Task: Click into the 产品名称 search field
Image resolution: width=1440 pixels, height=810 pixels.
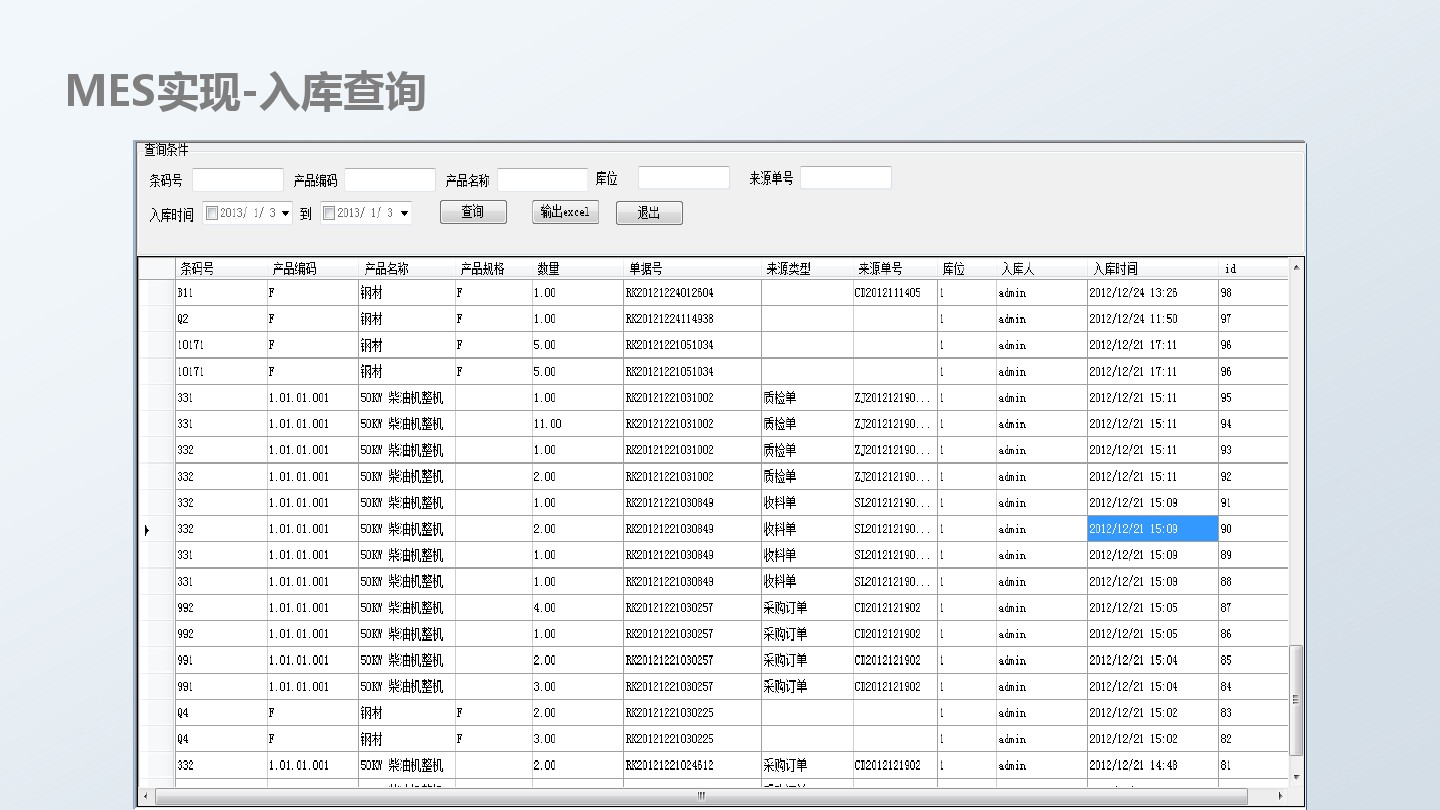Action: pos(542,180)
